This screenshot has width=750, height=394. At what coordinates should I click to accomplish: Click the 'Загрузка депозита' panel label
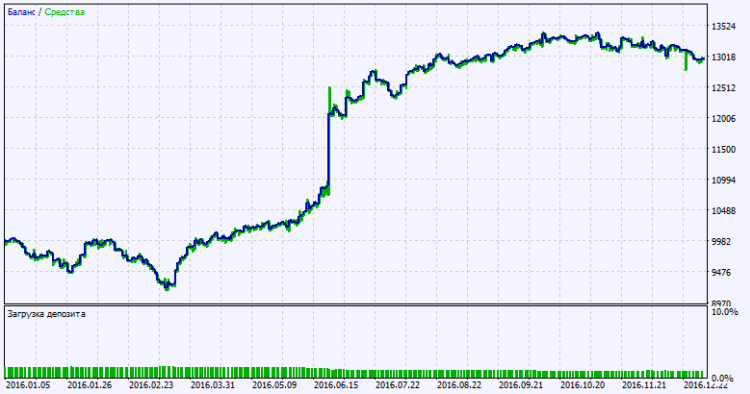(46, 314)
